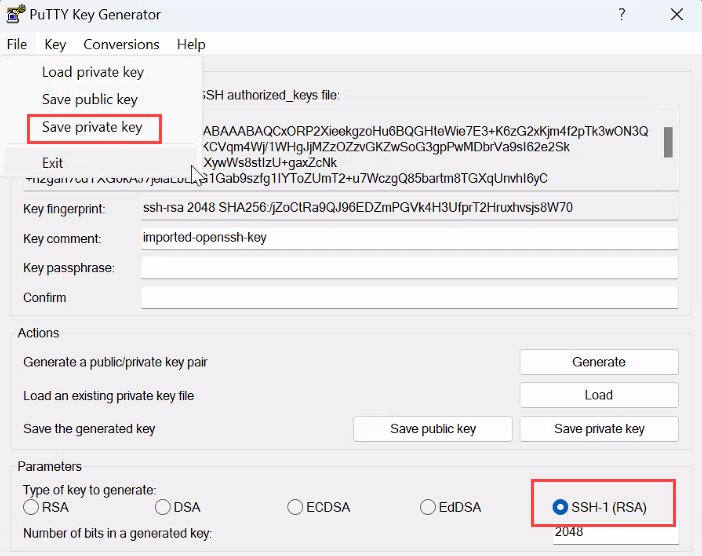
Task: Click the 'Save the generated key' text
Action: (89, 429)
